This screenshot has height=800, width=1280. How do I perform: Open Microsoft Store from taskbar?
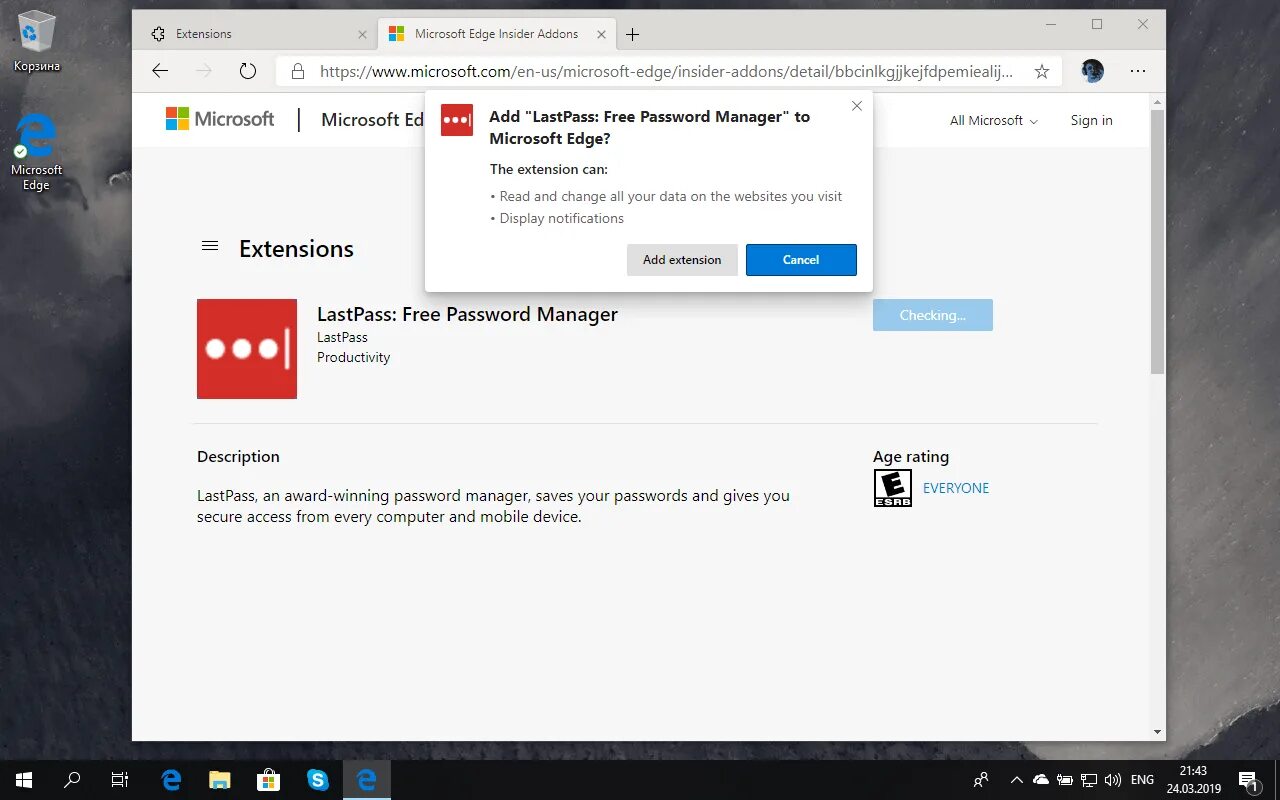coord(268,780)
